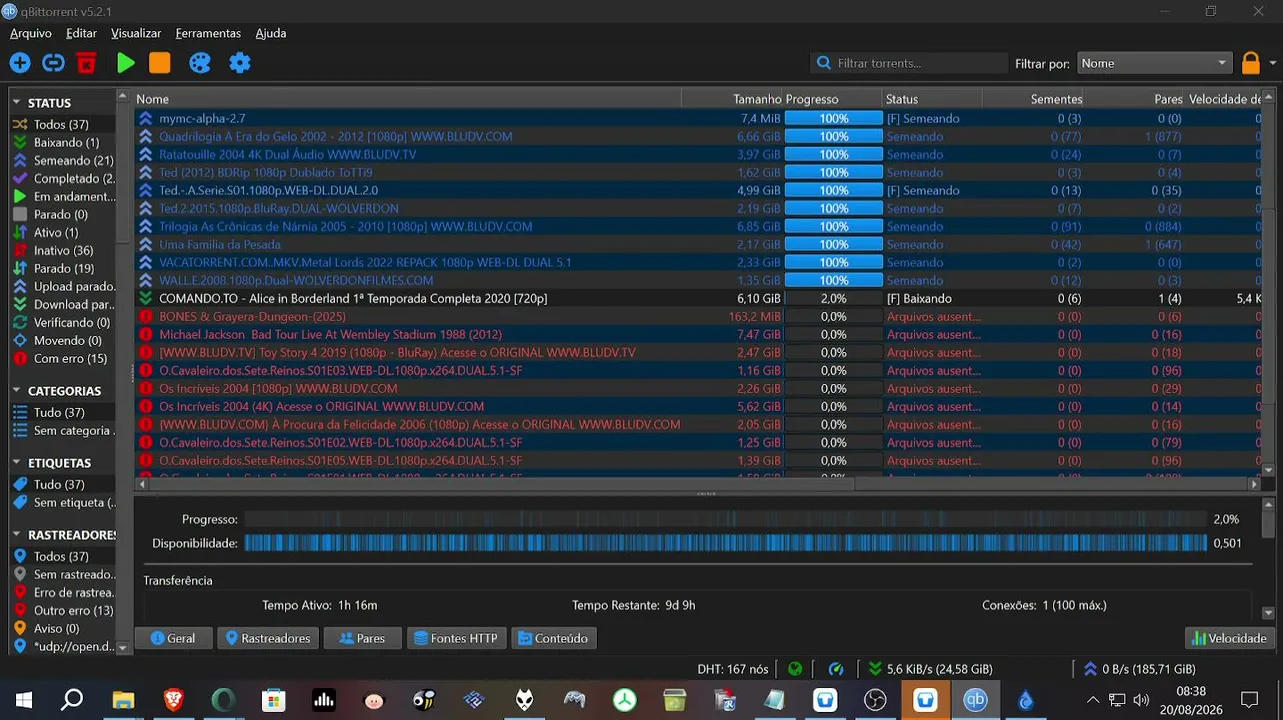The width and height of the screenshot is (1283, 720).
Task: Switch to the Rastreadores tab
Action: pos(267,638)
